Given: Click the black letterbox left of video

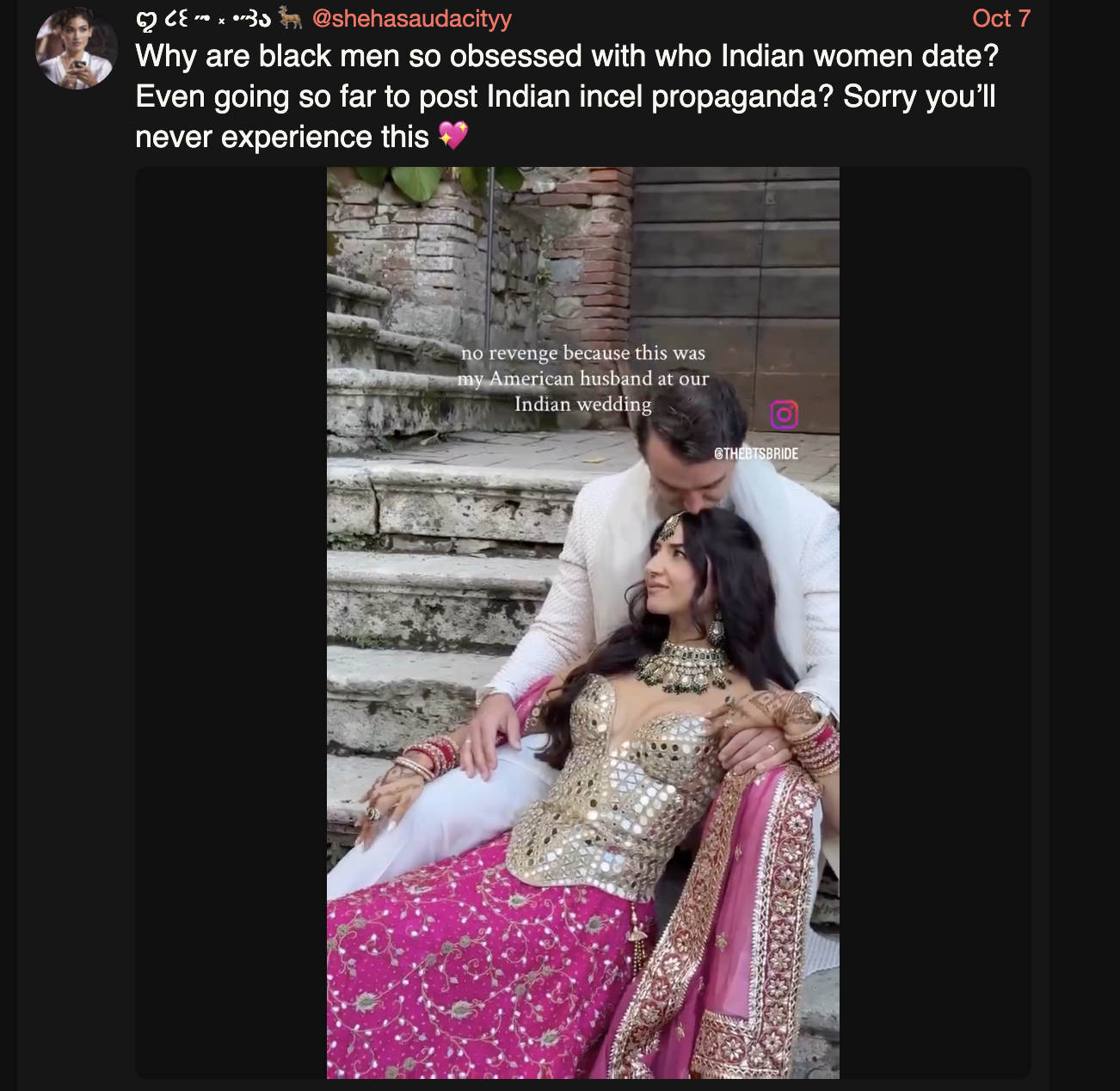Looking at the screenshot, I should (x=231, y=623).
